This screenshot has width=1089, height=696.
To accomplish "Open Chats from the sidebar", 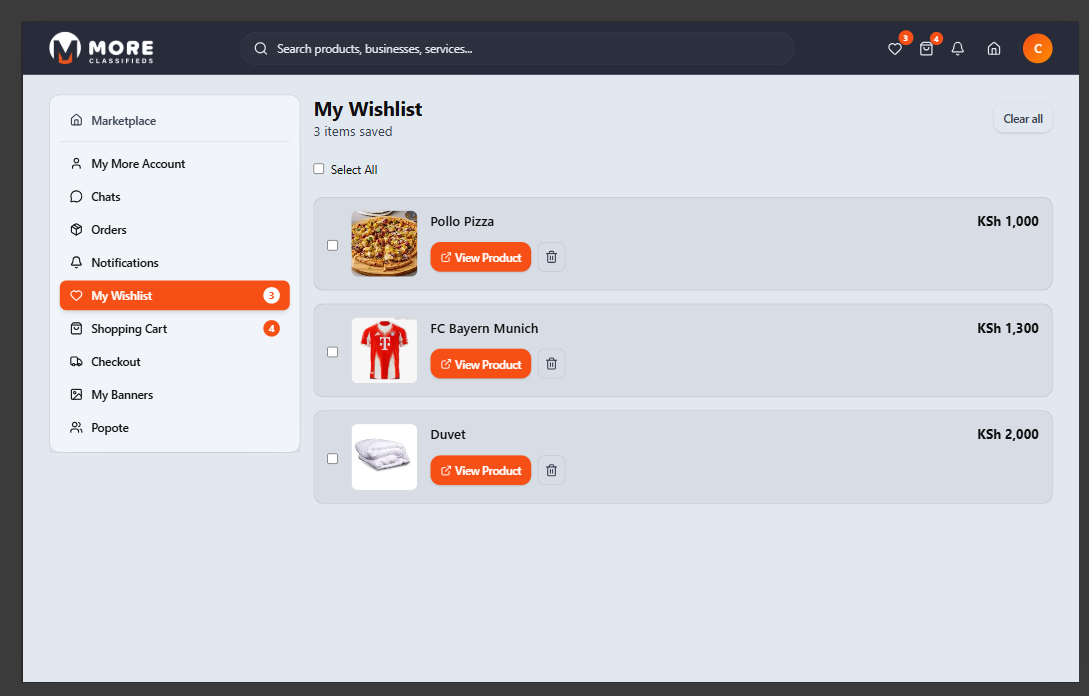I will [106, 197].
